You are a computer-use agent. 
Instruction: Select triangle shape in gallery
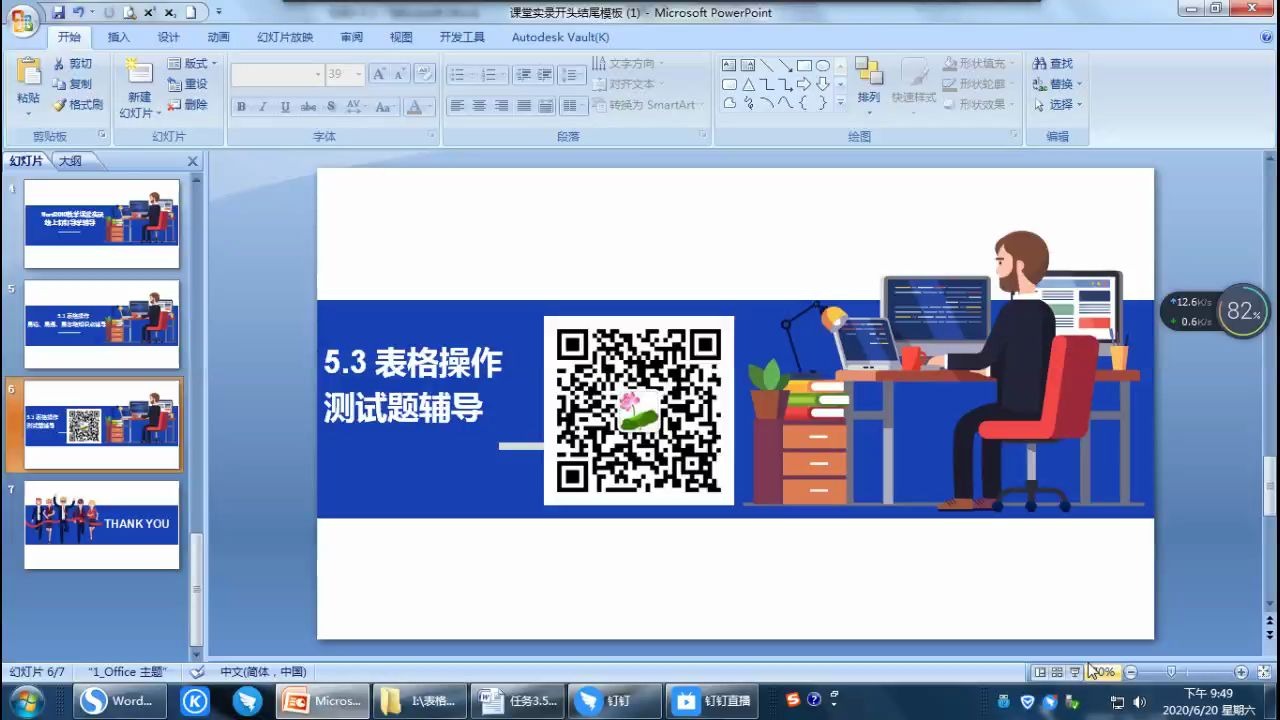(747, 85)
